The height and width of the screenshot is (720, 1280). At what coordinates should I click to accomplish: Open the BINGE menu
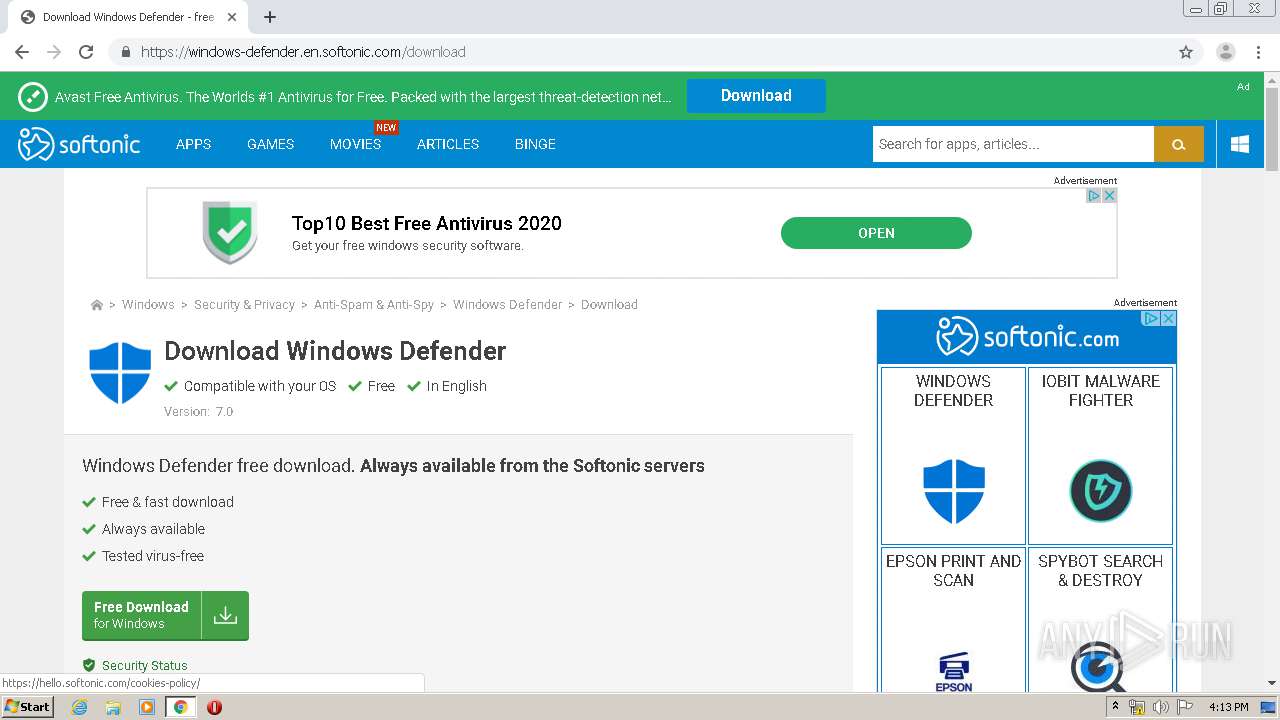point(535,144)
